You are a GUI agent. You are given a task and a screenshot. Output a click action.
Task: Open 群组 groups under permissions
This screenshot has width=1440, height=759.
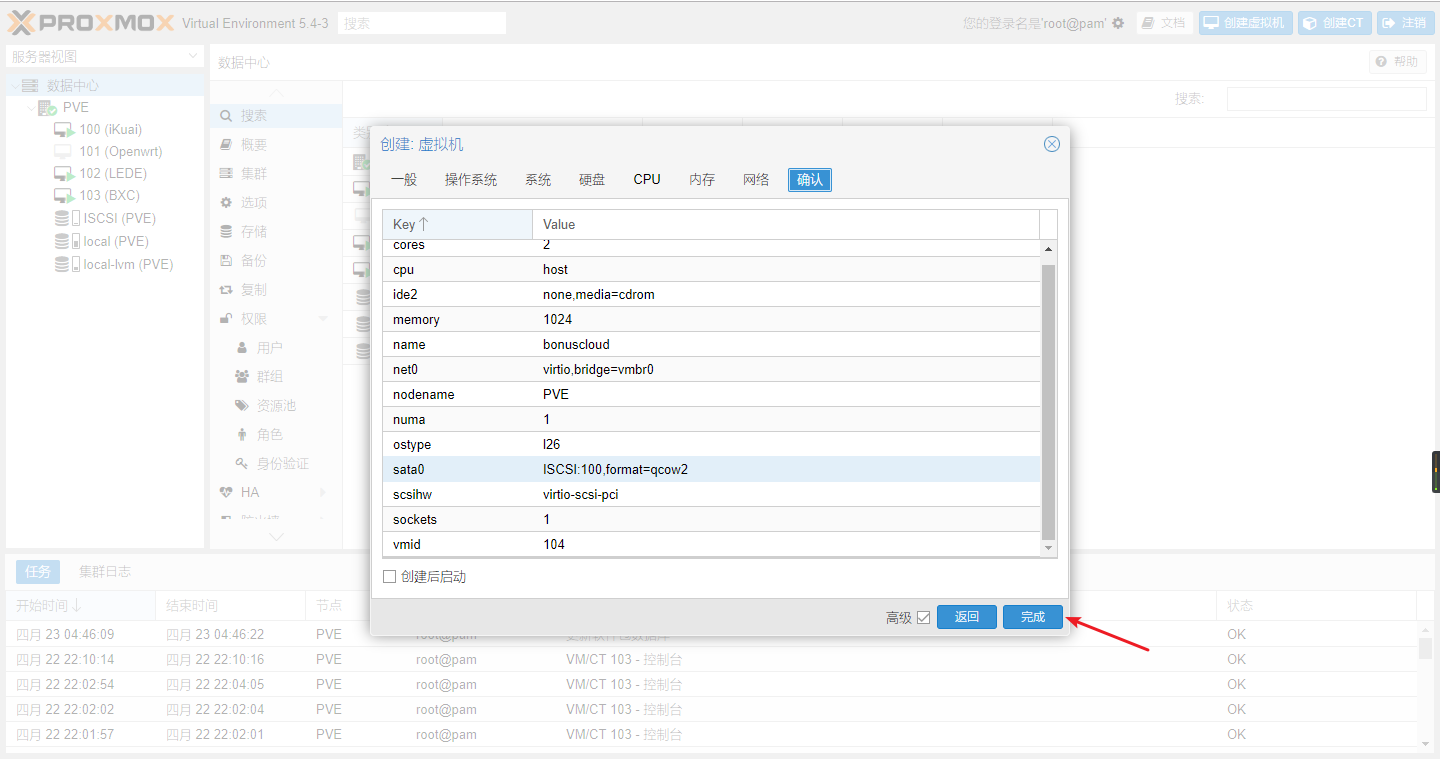point(275,377)
